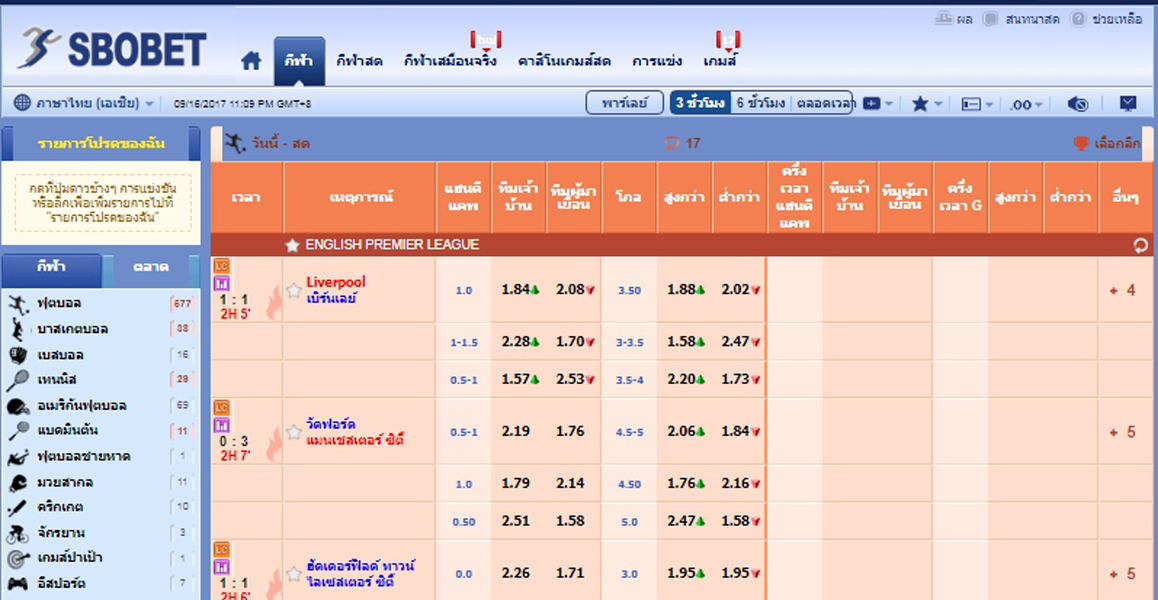Favorite the Huddersfield vs Leicester star
Screen dimensions: 1158x600
(x=294, y=573)
